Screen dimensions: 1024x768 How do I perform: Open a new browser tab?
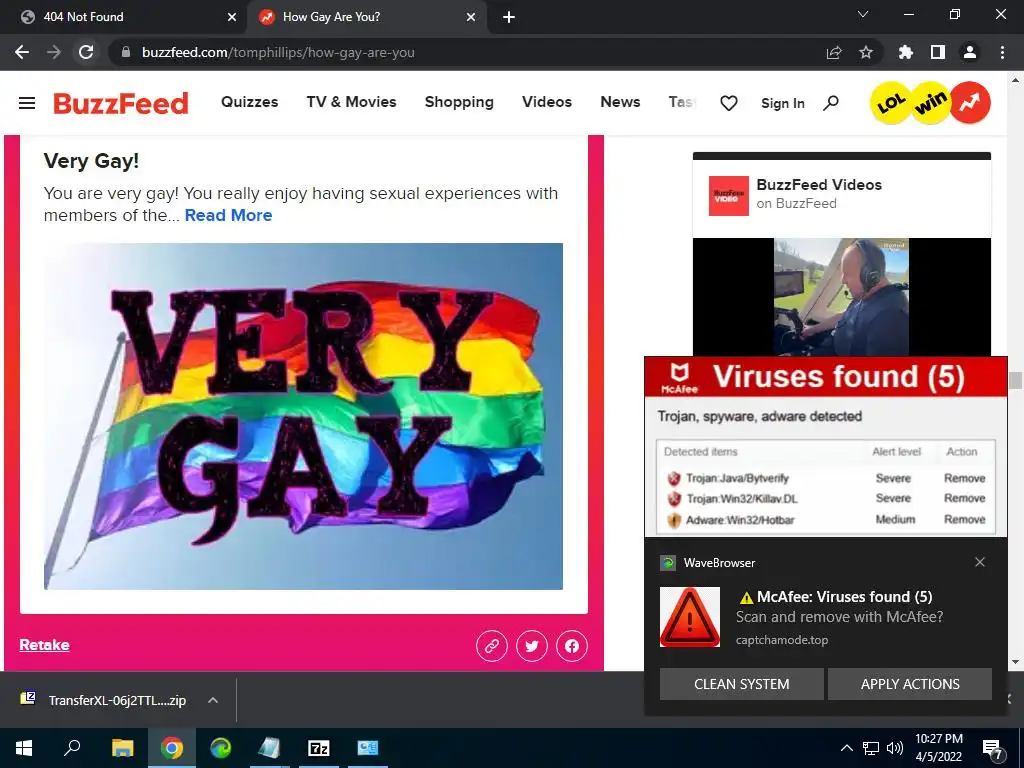pos(509,17)
